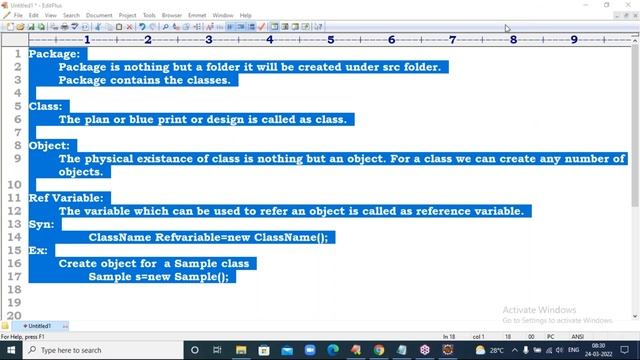Screen dimensions: 640x360
Task: Click the folder icon beside document tabs
Action: point(5,326)
